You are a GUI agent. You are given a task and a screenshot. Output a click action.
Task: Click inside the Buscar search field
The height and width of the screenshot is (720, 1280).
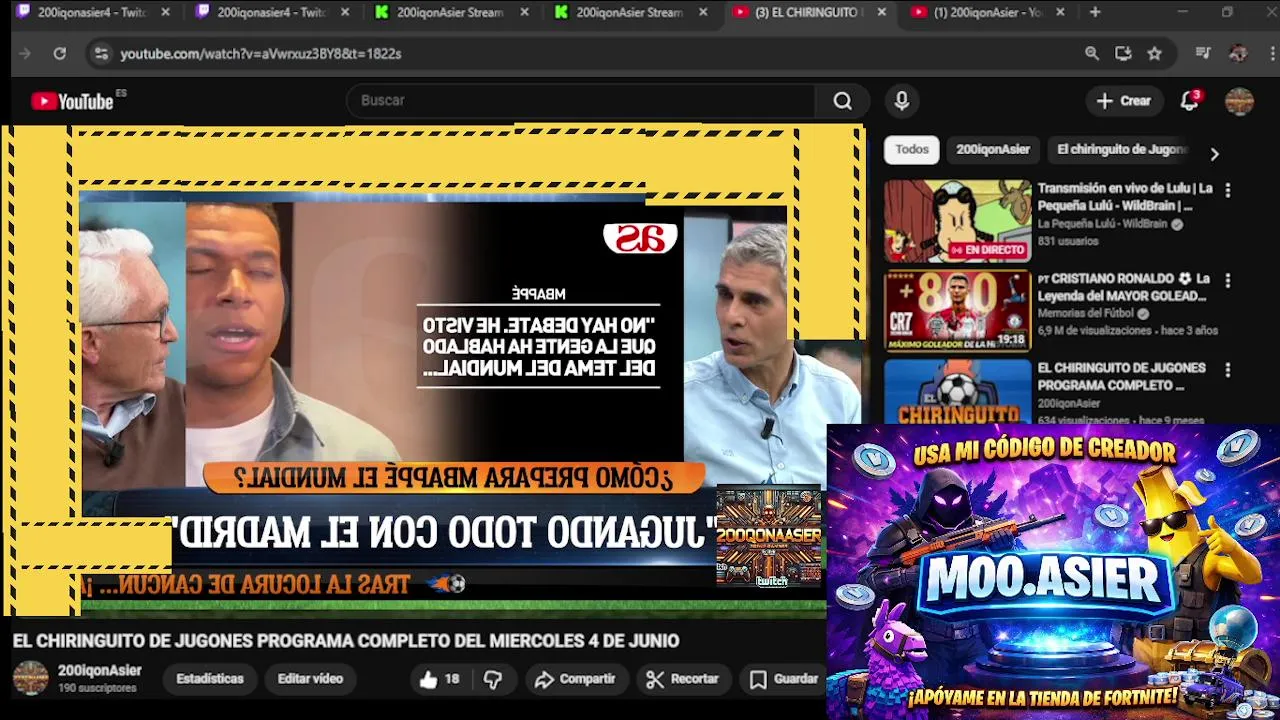tap(580, 101)
